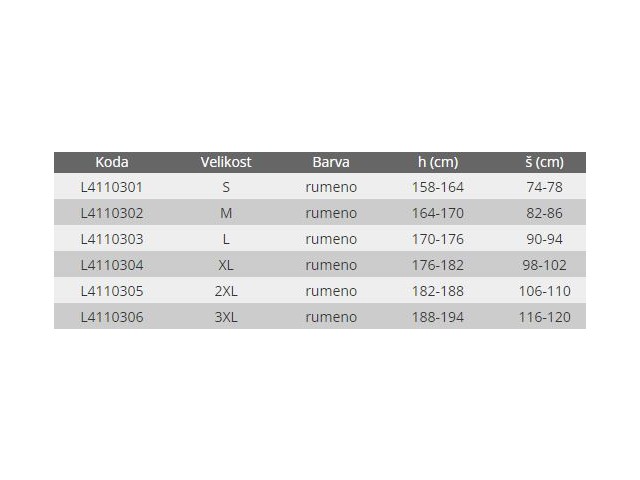Click the width value 82-86
This screenshot has height=480, width=640.
point(545,213)
